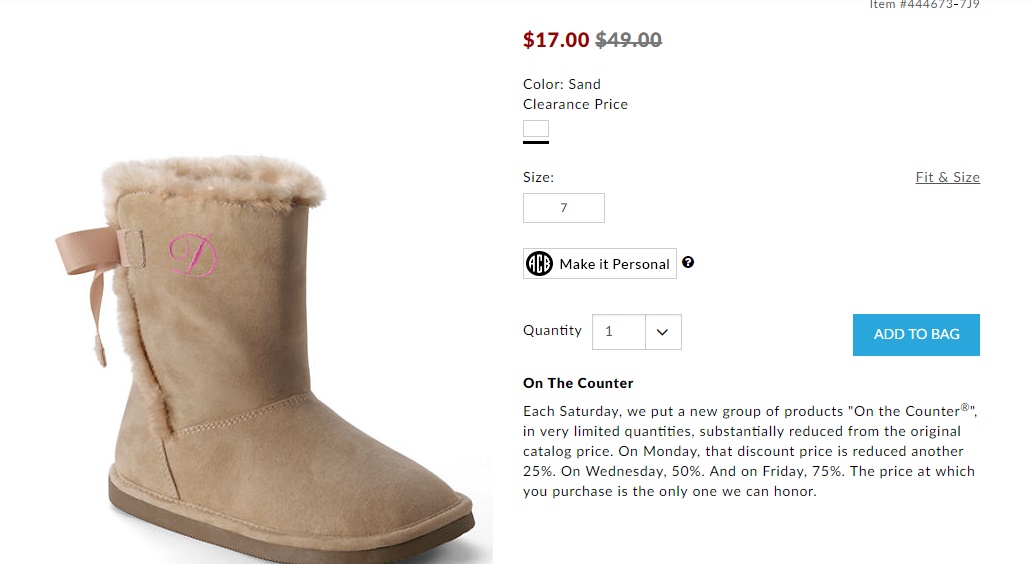Viewport: 1030px width, 564px height.
Task: Click the monogram circle icon
Action: pos(540,264)
